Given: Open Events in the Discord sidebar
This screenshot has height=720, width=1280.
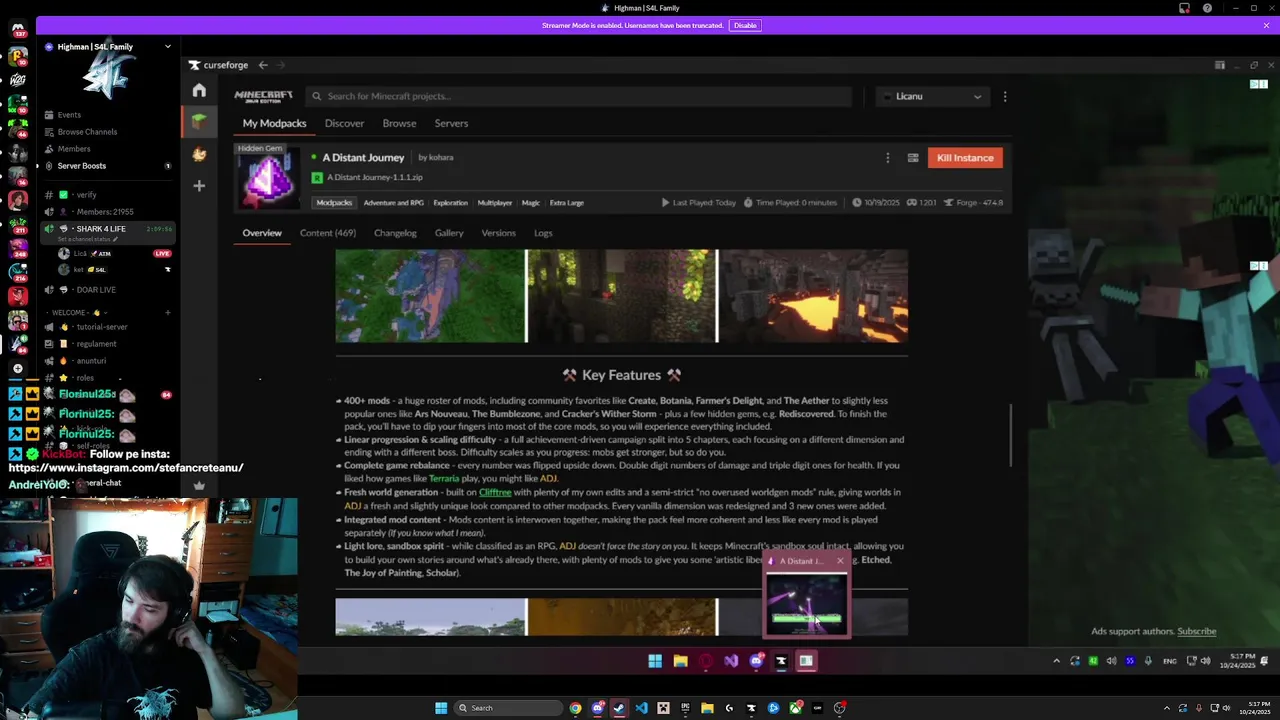Looking at the screenshot, I should point(69,115).
